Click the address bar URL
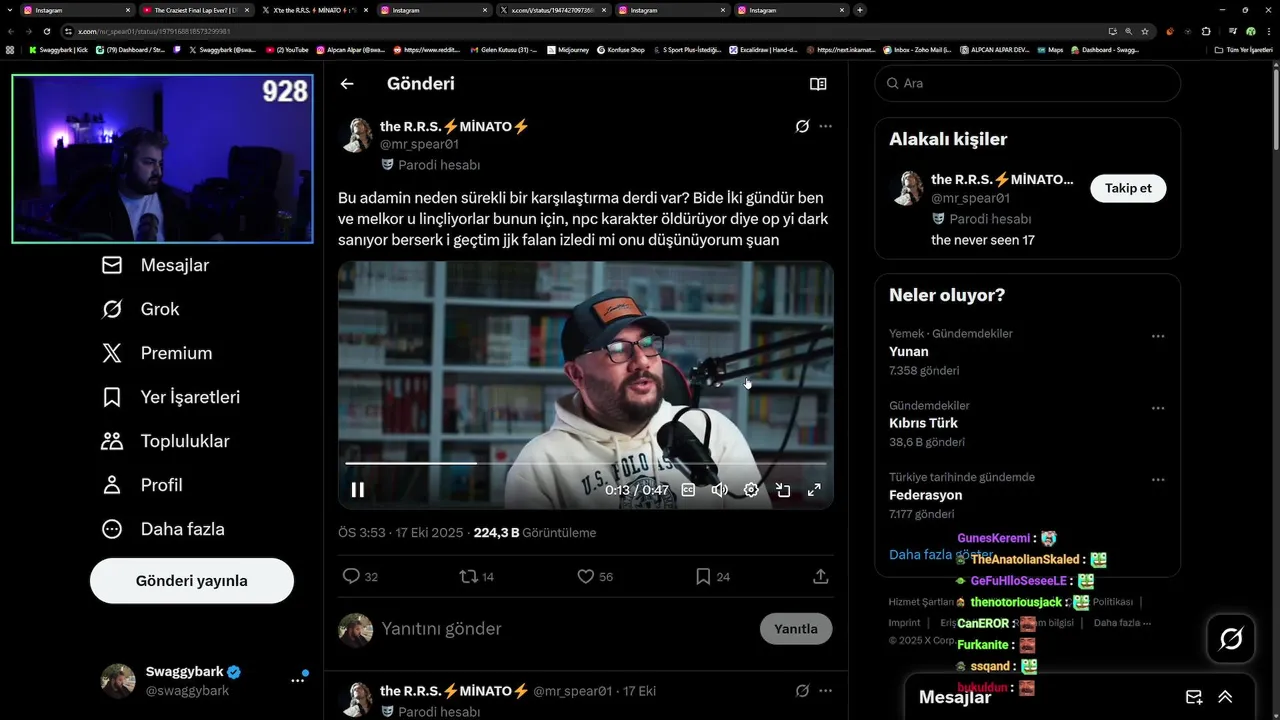The image size is (1280, 720). click(x=154, y=31)
